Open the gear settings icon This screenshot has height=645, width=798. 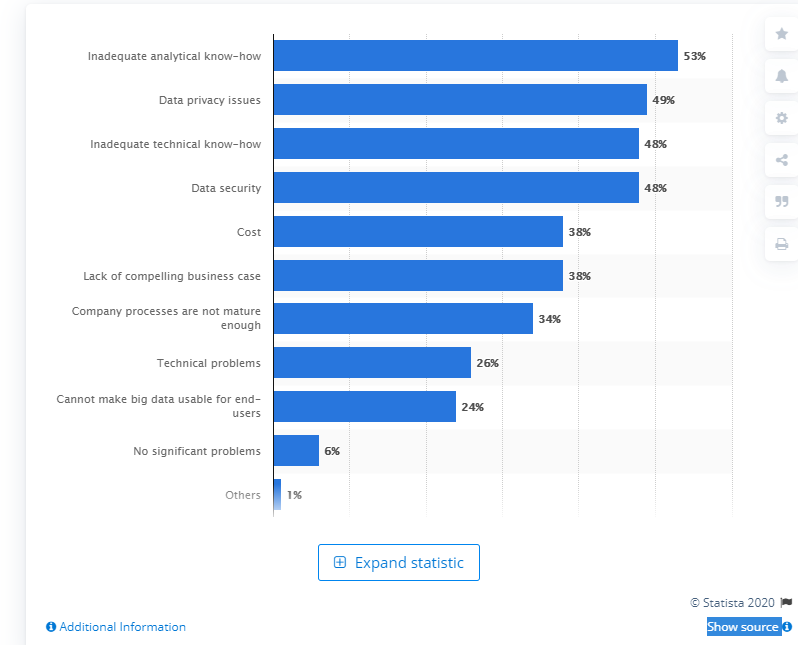click(782, 118)
